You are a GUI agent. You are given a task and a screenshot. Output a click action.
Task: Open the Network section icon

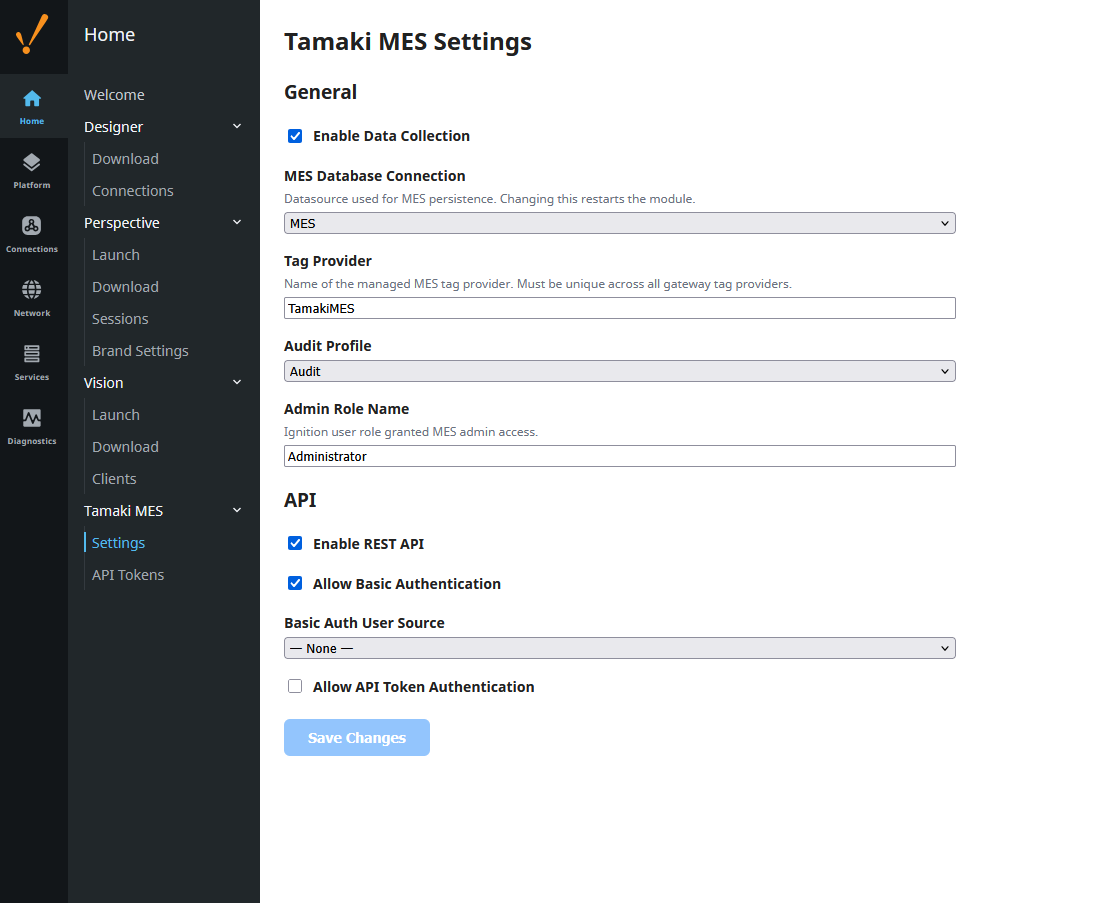tap(32, 298)
